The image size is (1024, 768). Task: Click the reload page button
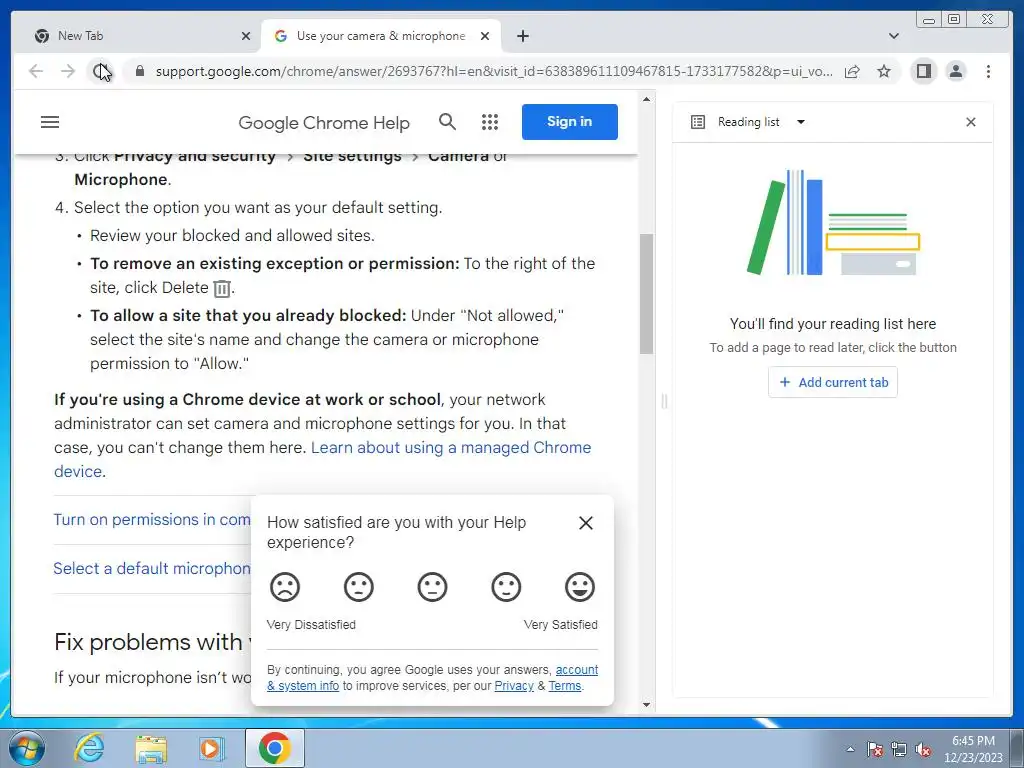(x=101, y=71)
